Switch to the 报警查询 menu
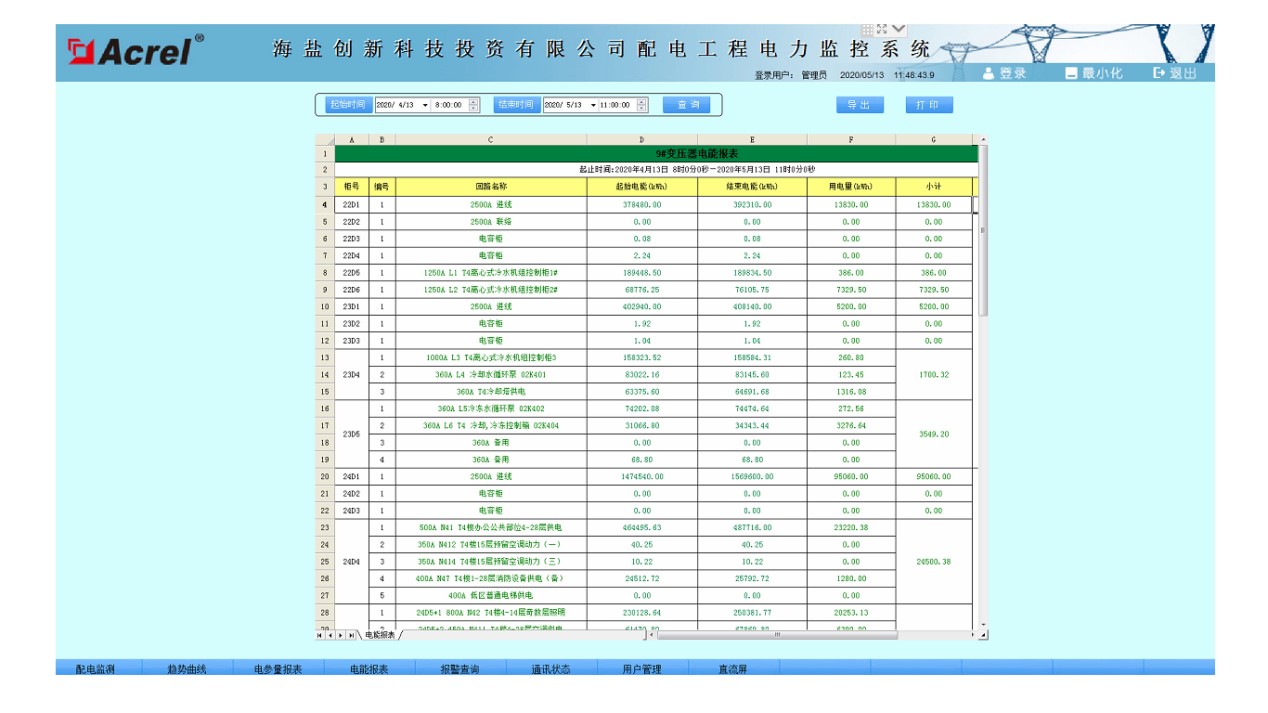 [459, 668]
